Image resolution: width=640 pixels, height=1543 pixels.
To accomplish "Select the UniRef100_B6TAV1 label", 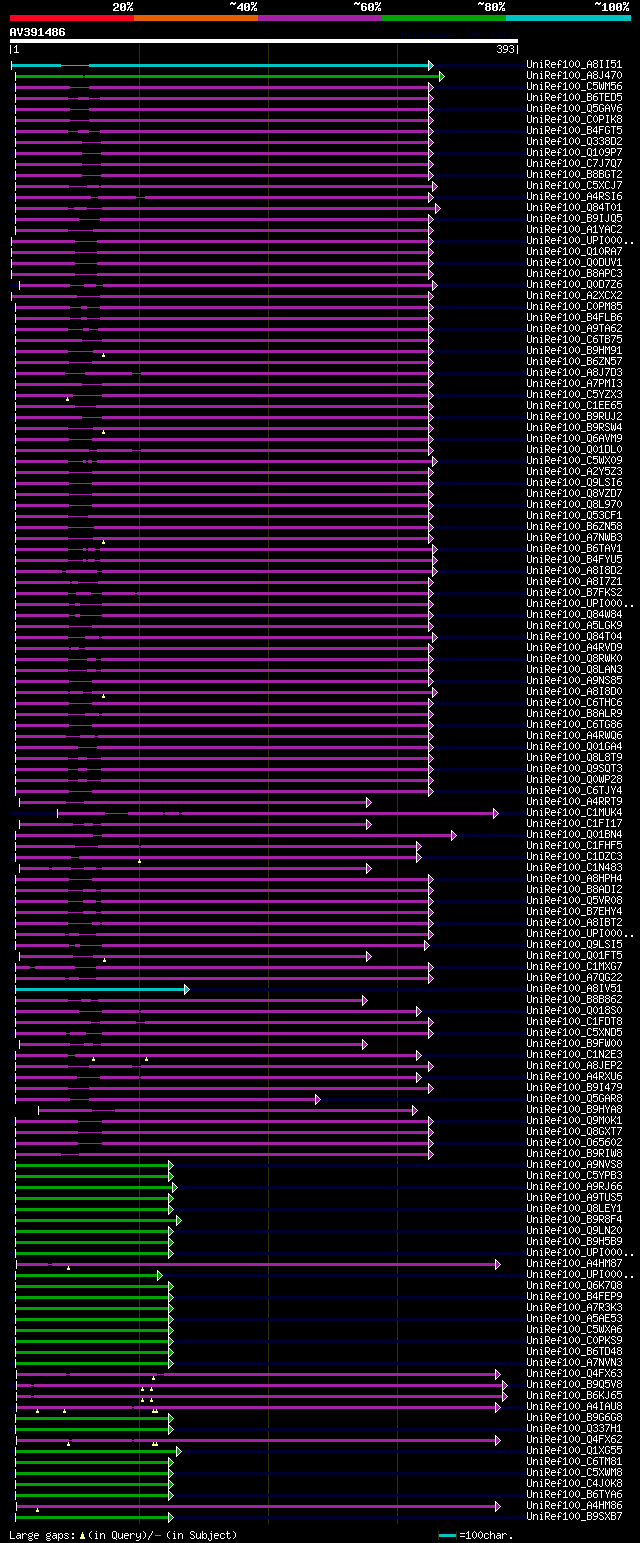I will pyautogui.click(x=575, y=549).
